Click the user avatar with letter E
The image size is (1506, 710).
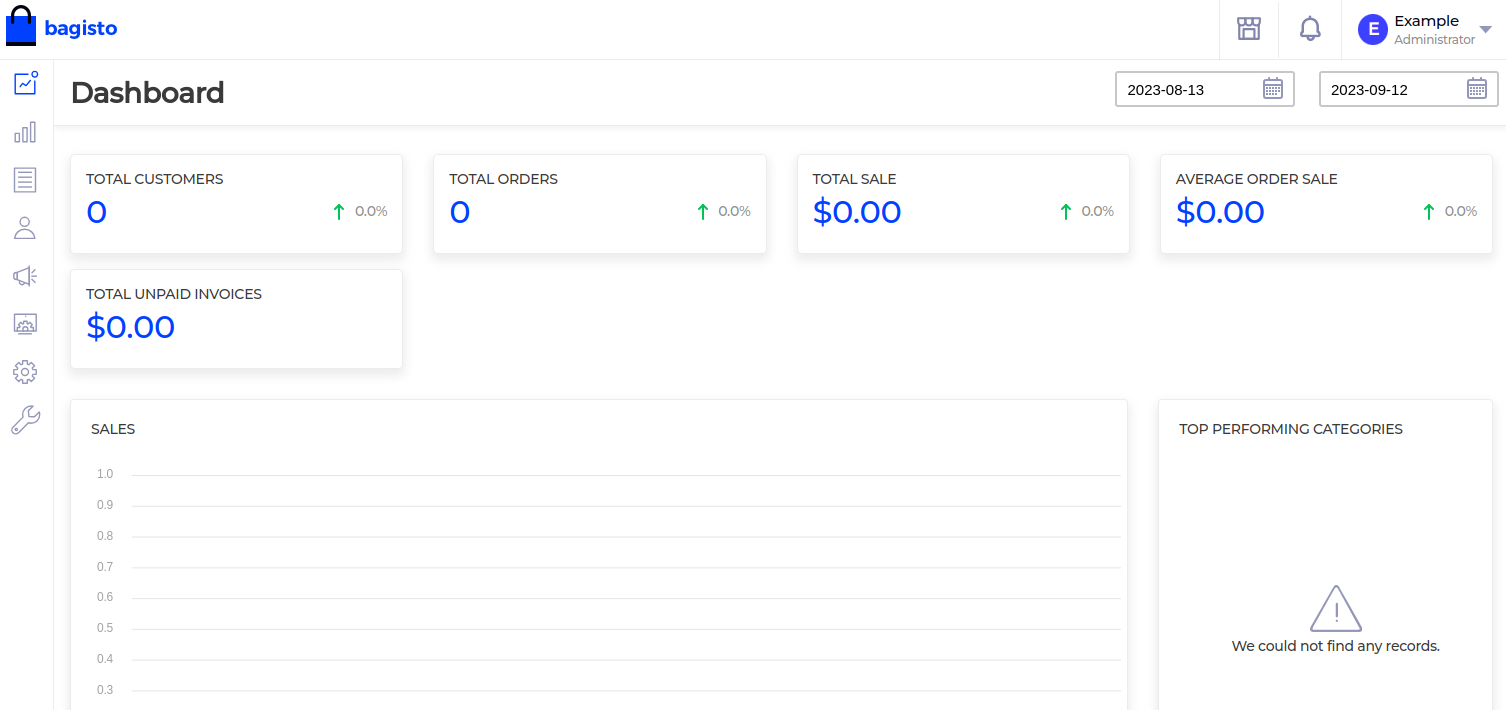[1373, 30]
